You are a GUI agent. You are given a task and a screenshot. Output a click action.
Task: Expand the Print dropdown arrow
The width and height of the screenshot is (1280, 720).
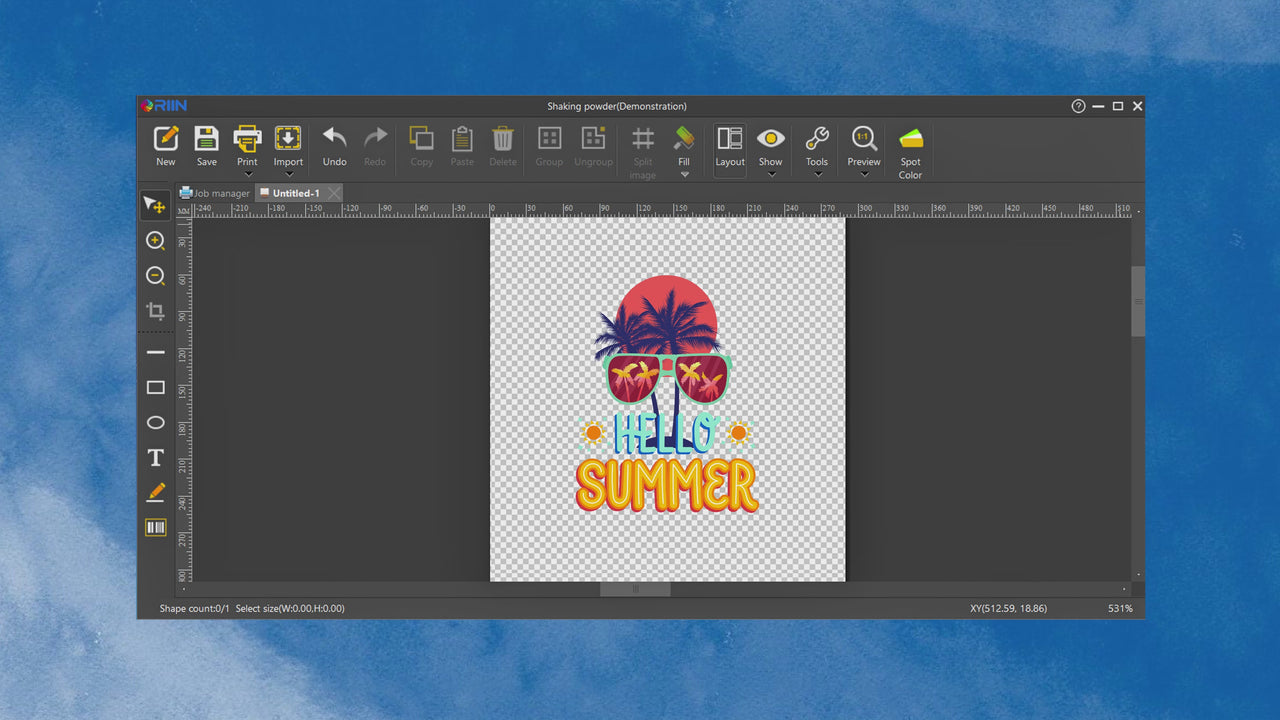tap(247, 175)
